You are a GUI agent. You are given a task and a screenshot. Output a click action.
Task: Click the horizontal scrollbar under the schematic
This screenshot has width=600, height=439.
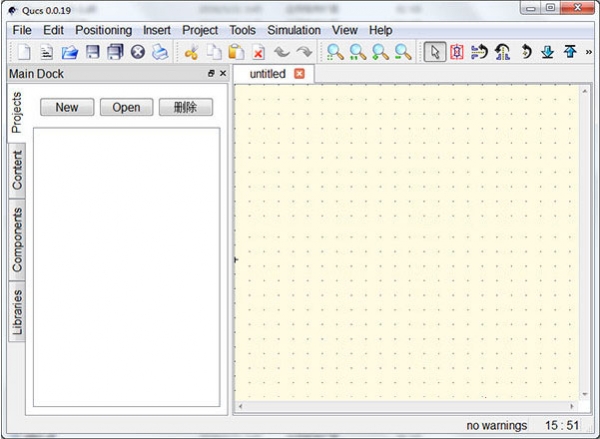coord(405,407)
